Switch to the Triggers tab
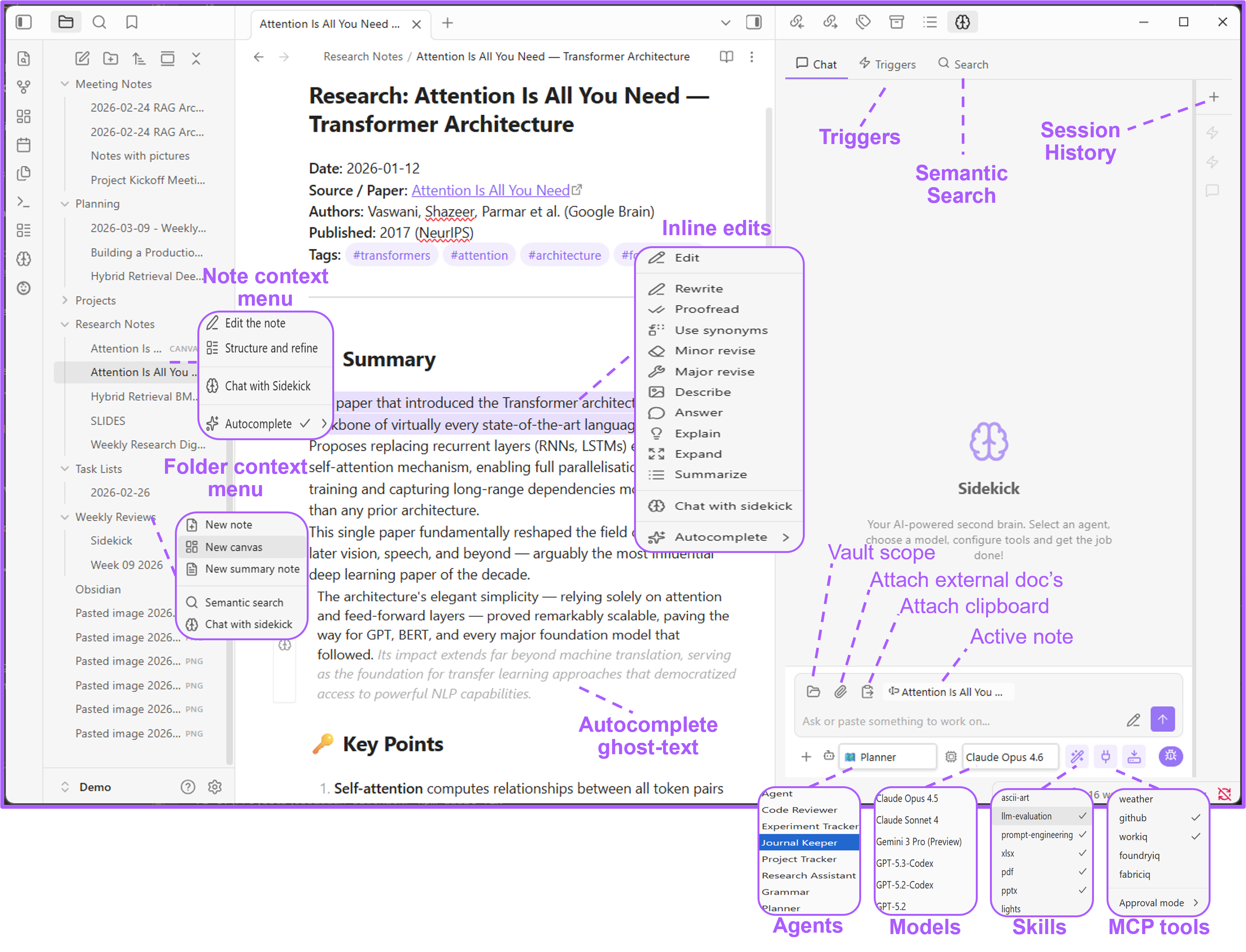 click(x=887, y=64)
